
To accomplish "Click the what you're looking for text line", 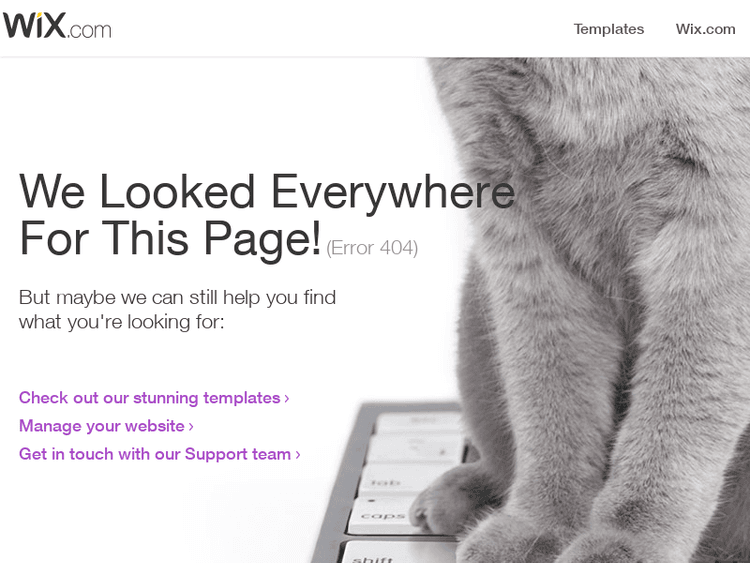I will coord(121,322).
